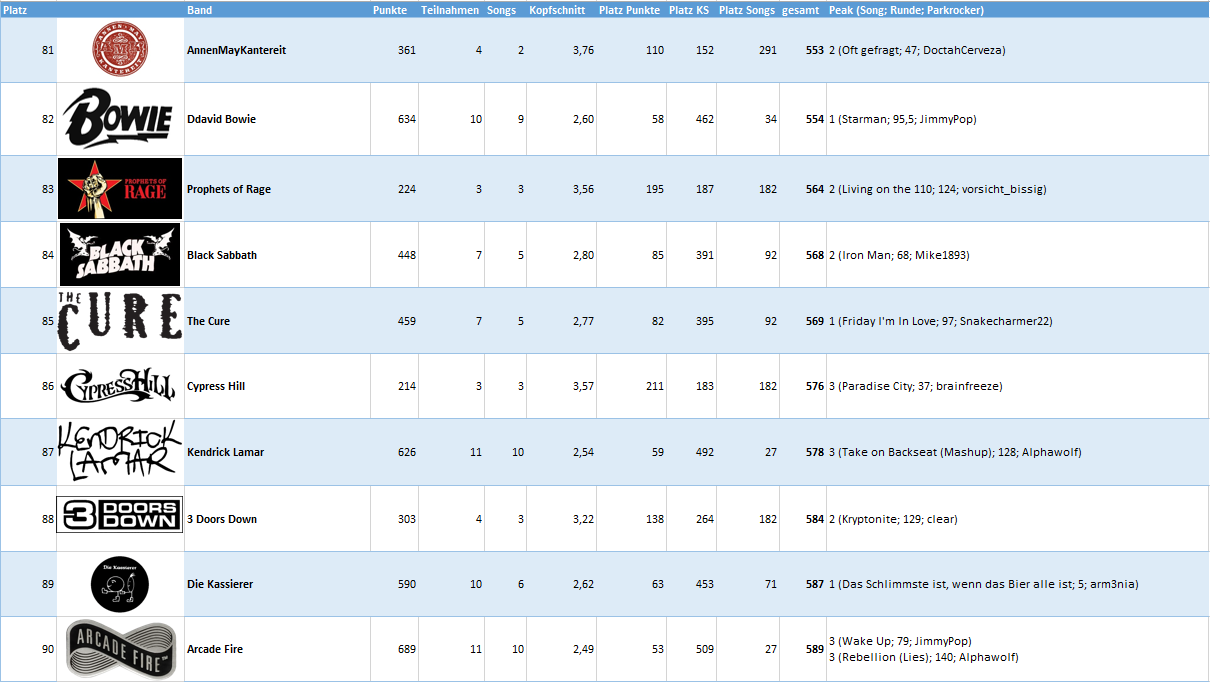Select the Arcade Fire ribbon logo
Viewport: 1210px width, 682px height.
pyautogui.click(x=120, y=649)
